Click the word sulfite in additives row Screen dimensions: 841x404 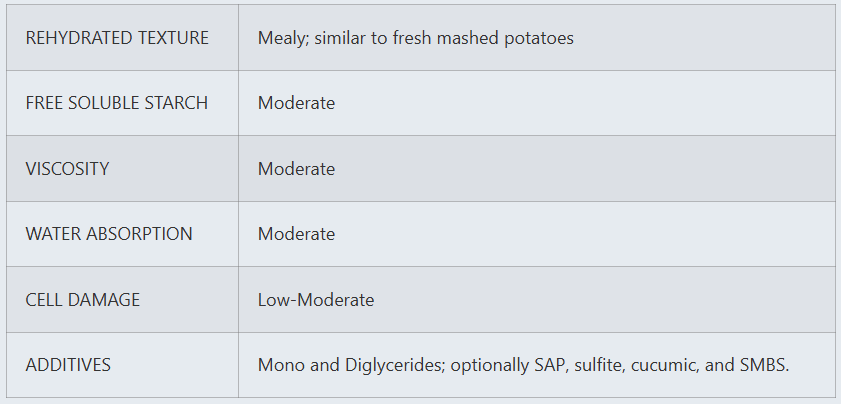(600, 365)
